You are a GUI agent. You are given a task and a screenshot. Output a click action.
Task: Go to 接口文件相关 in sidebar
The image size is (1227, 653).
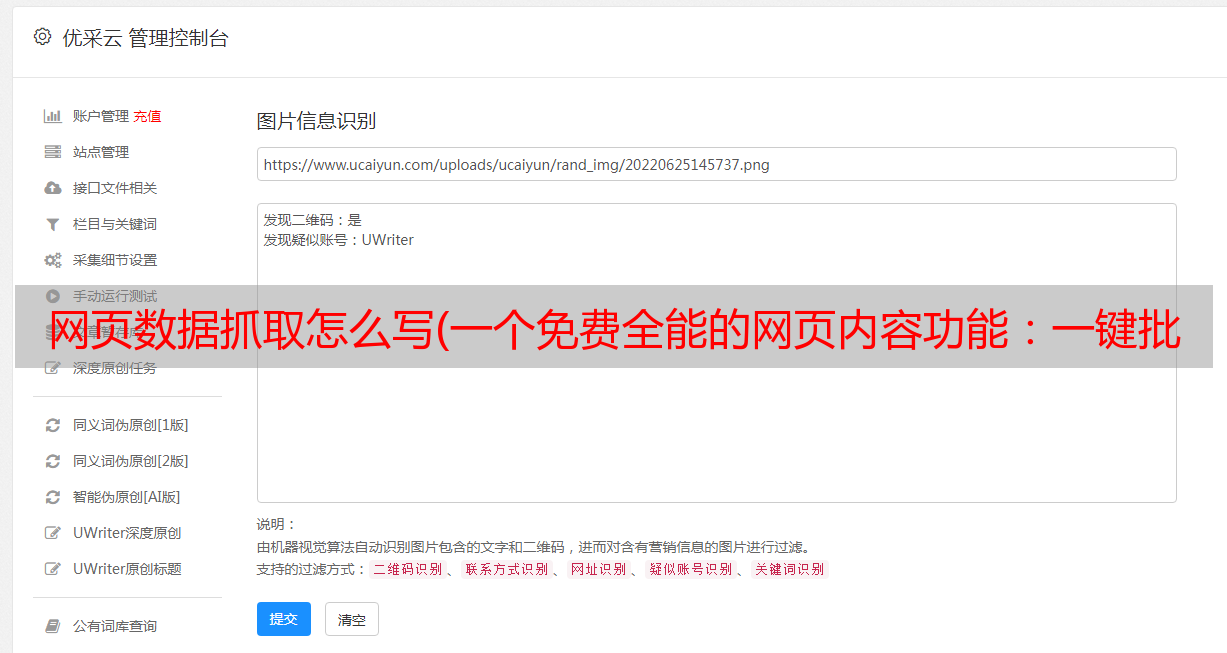115,188
